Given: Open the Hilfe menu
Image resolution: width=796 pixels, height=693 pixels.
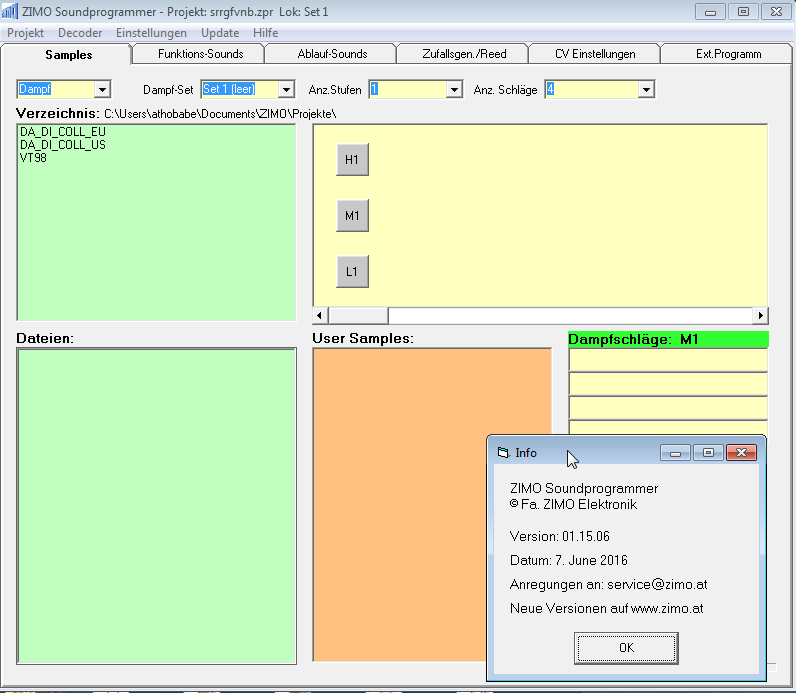Looking at the screenshot, I should click(x=266, y=33).
